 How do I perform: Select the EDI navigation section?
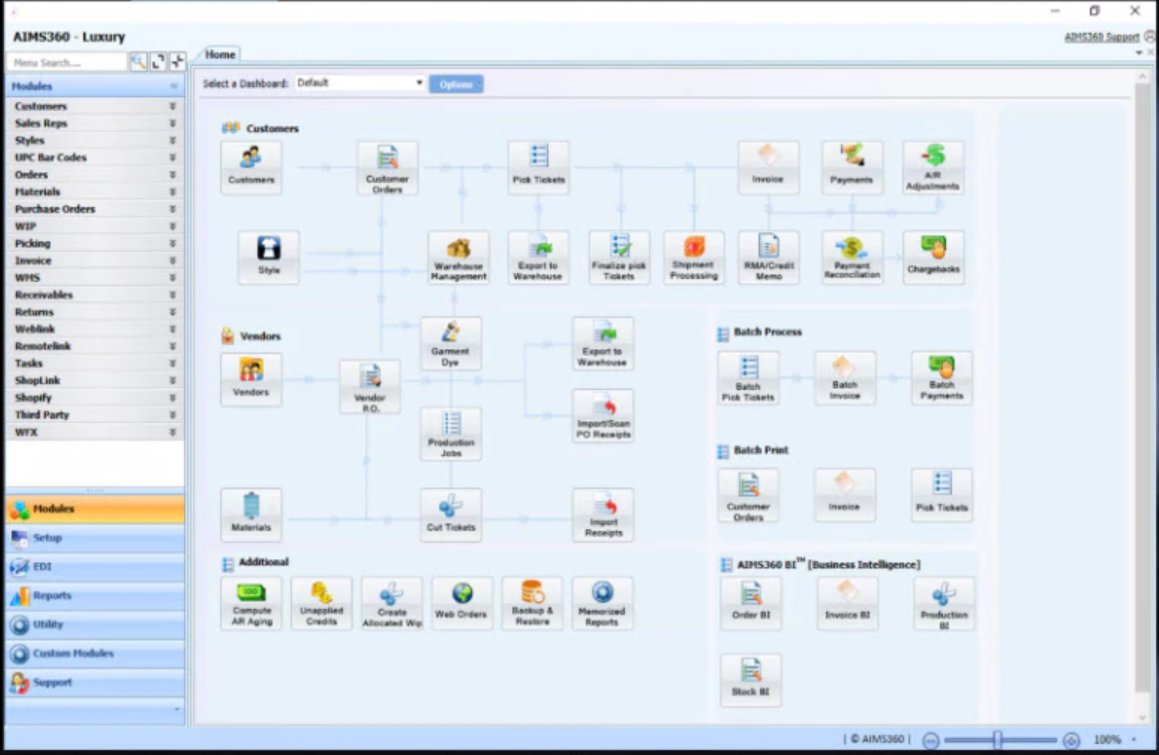[x=95, y=567]
